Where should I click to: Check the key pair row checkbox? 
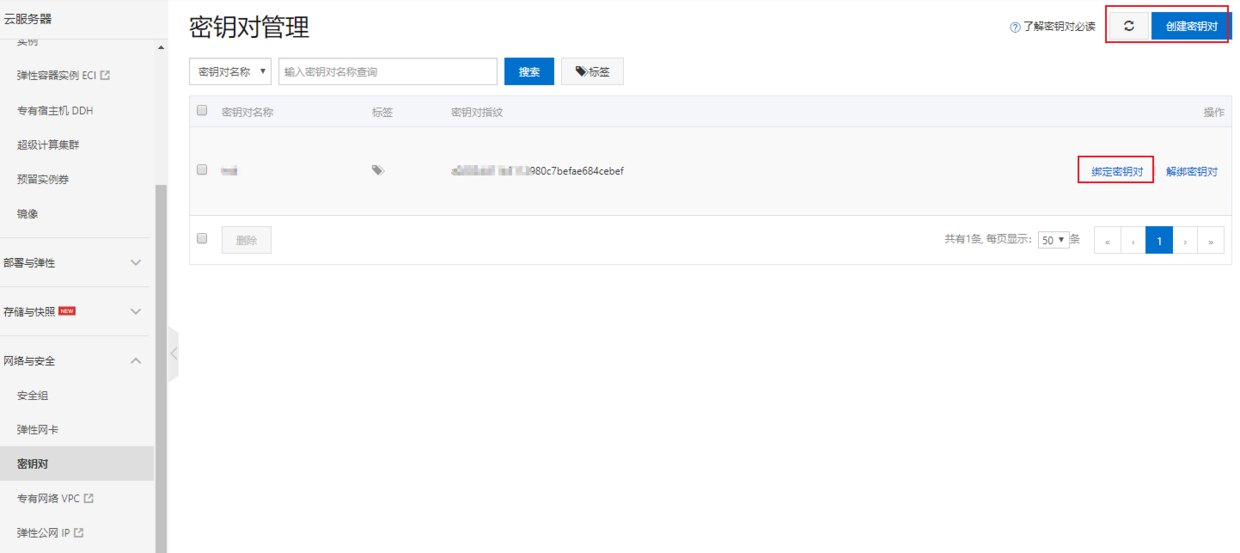(x=202, y=171)
